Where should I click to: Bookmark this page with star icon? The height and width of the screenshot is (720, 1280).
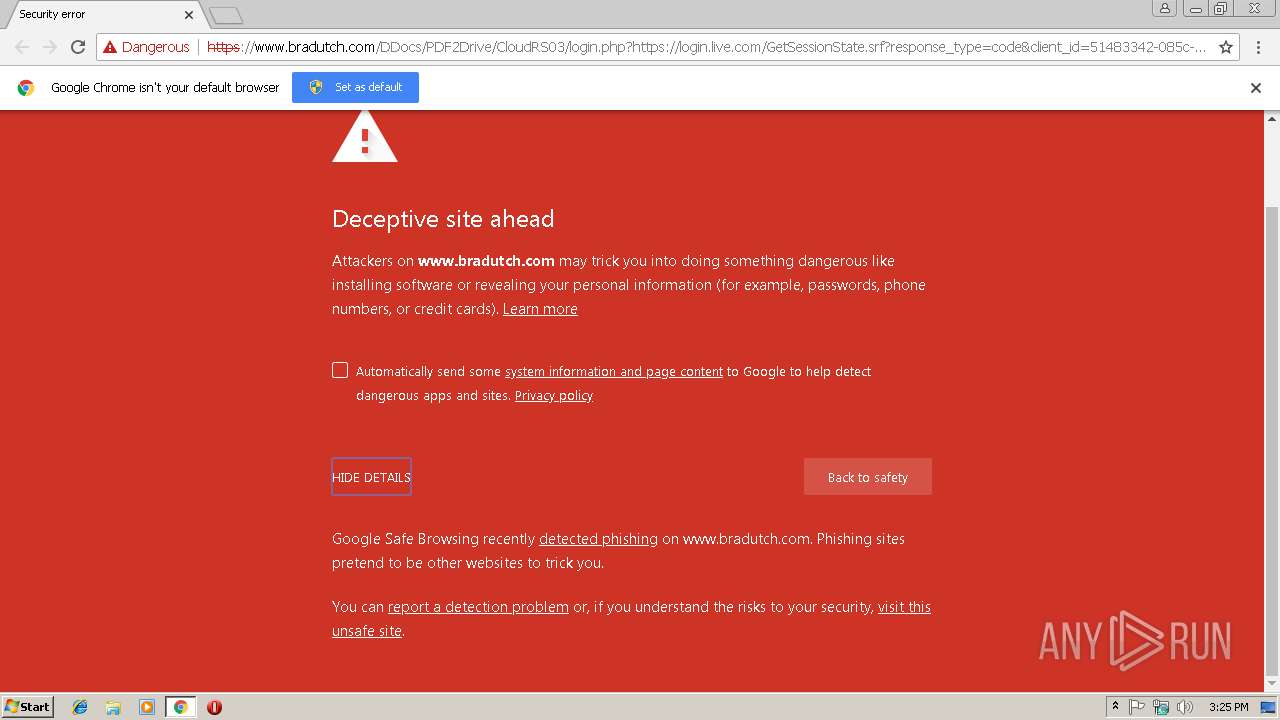[x=1226, y=47]
